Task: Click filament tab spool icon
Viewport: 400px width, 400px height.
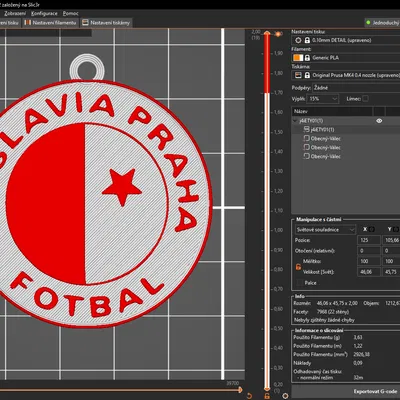Action: click(28, 23)
